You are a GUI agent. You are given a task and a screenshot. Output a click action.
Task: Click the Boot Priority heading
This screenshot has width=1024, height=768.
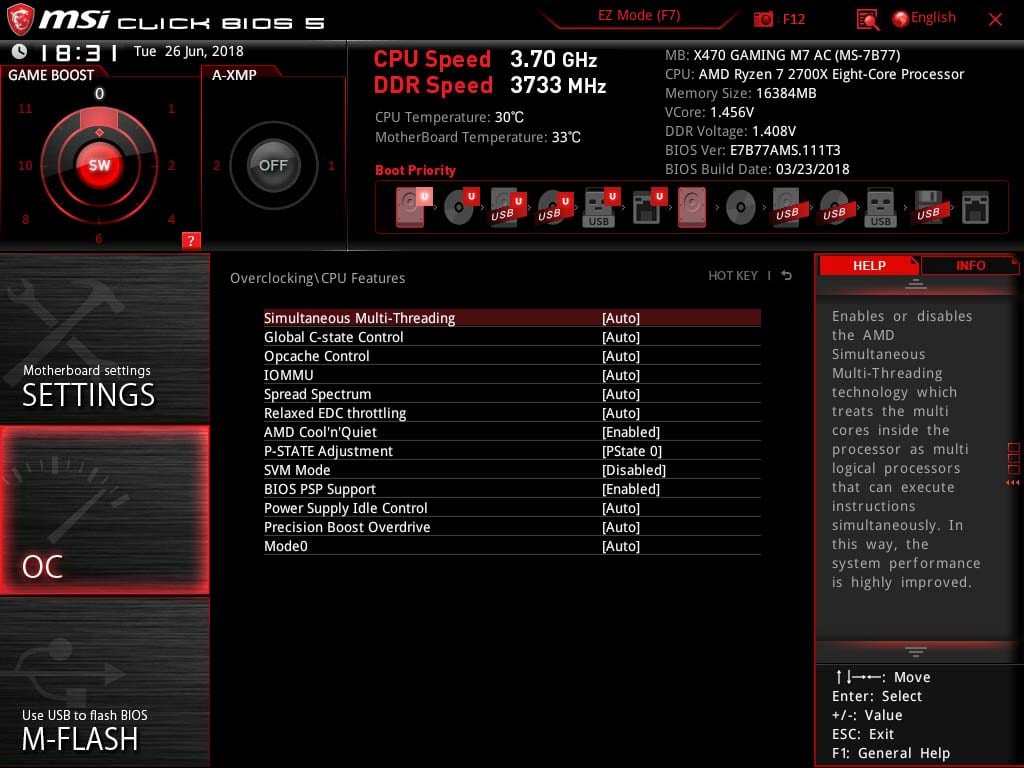click(415, 170)
